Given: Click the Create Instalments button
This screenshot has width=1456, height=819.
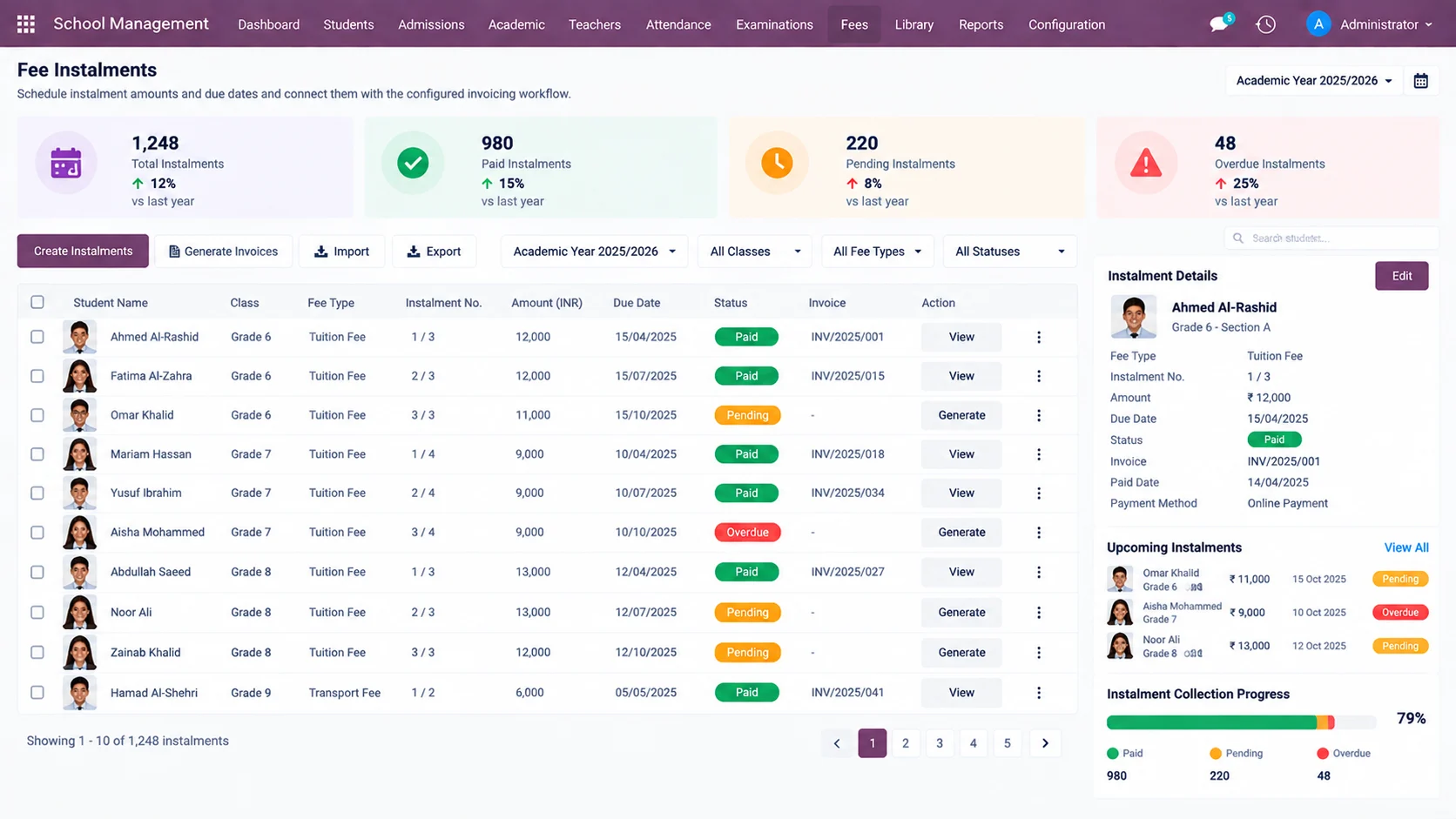Looking at the screenshot, I should (83, 252).
